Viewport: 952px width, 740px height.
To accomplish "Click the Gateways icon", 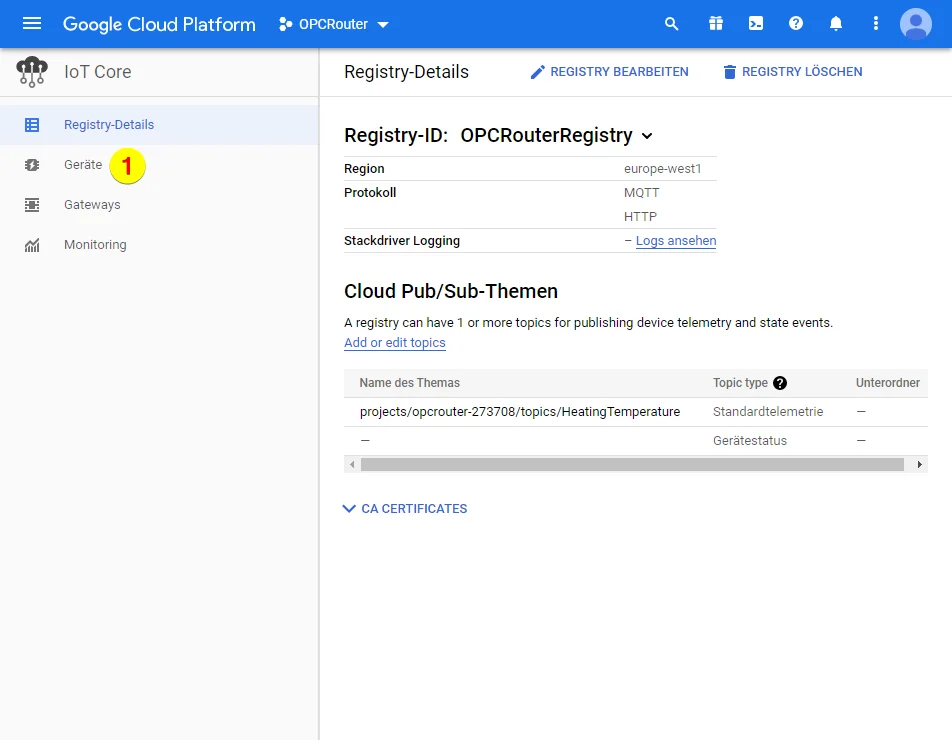I will [x=32, y=205].
